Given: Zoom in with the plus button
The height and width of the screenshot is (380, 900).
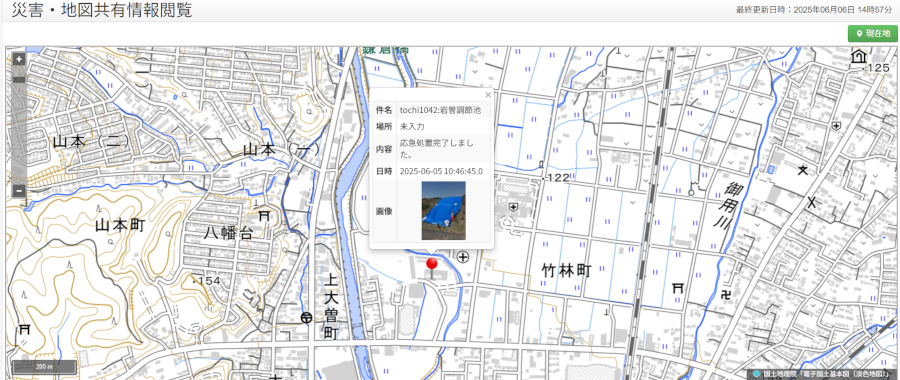Looking at the screenshot, I should coord(19,59).
